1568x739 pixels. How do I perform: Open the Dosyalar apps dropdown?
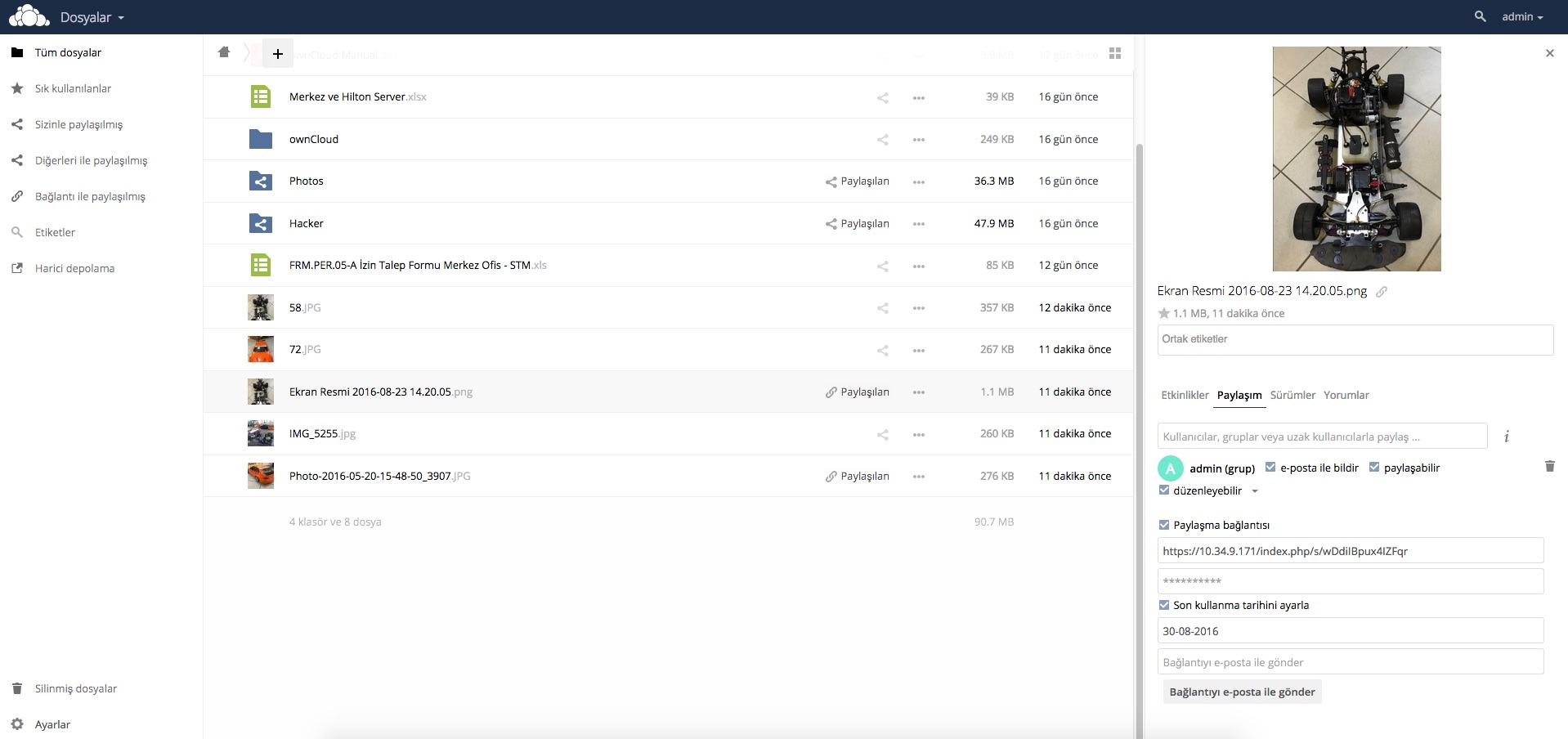92,17
